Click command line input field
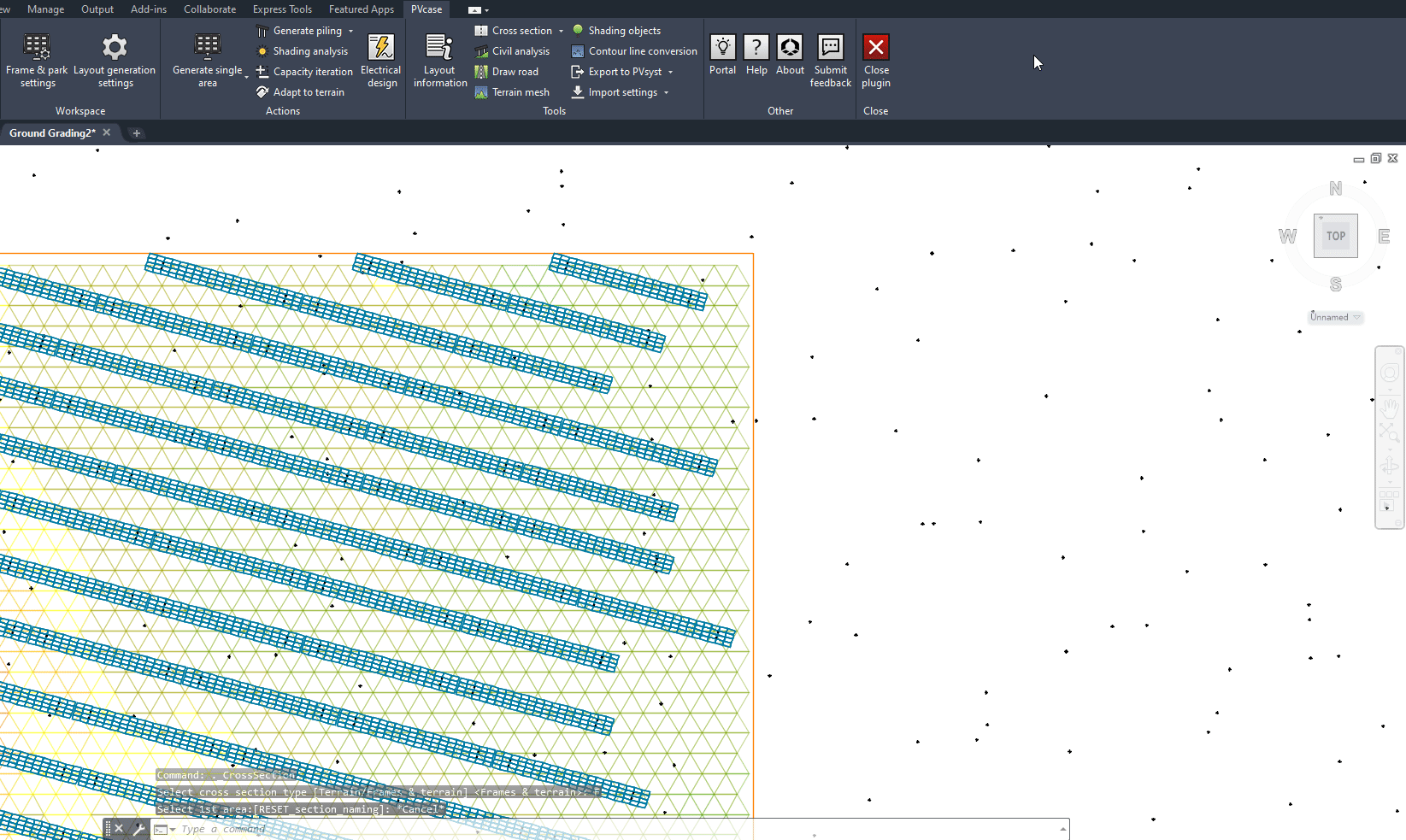The image size is (1406, 840). [x=615, y=829]
